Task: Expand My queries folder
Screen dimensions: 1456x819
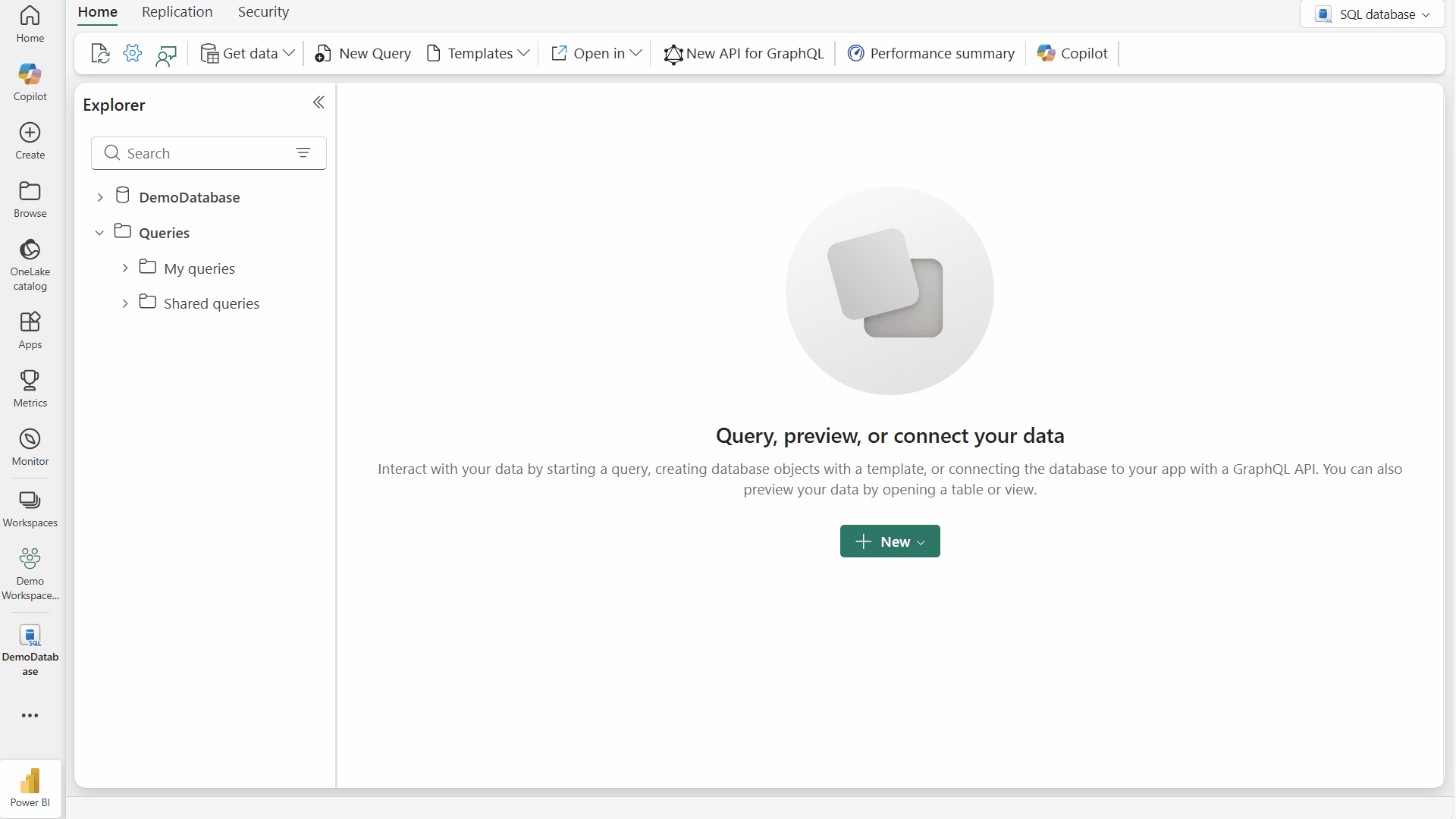Action: coord(125,268)
